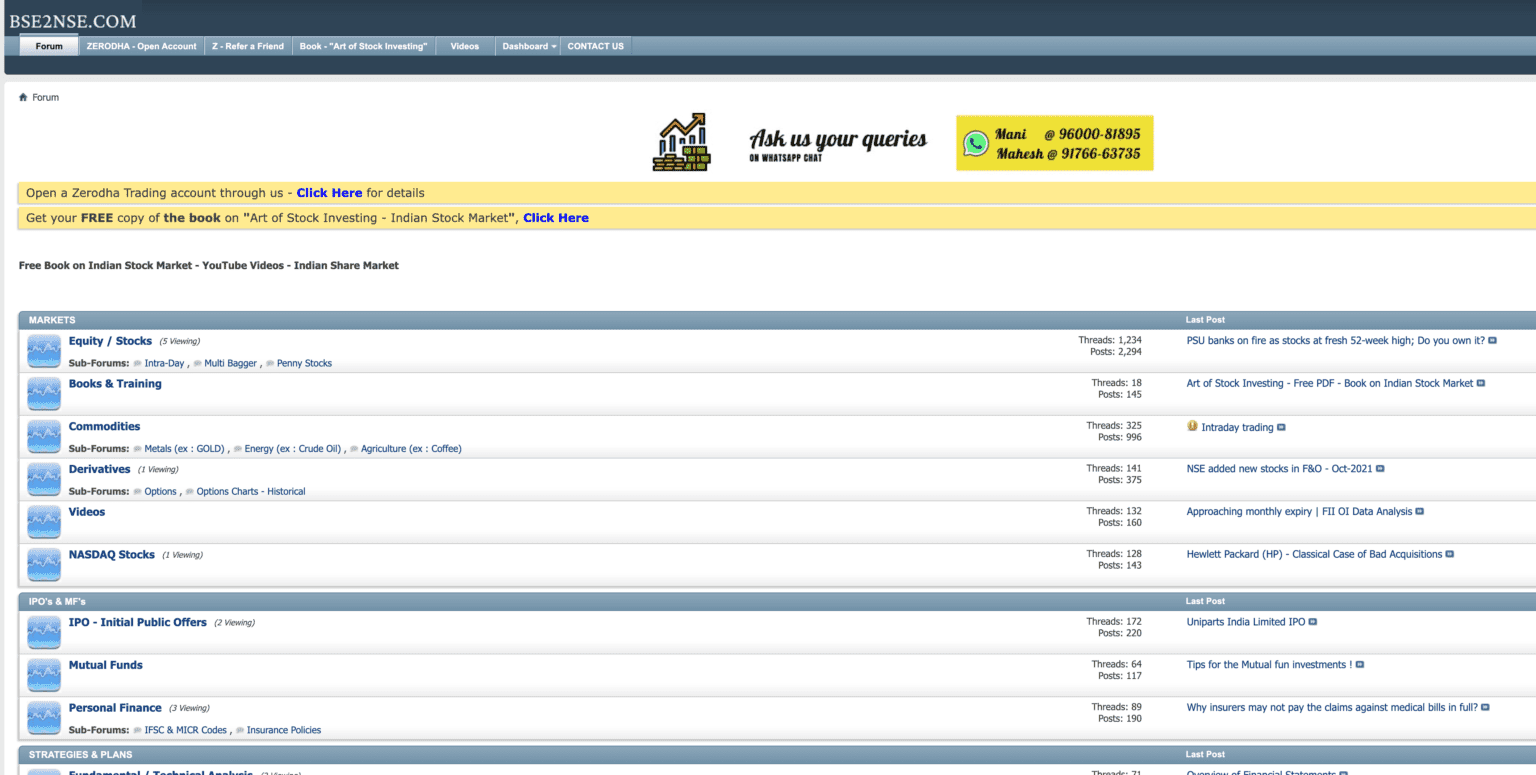
Task: Click the stock chart logo in banner
Action: pyautogui.click(x=682, y=142)
